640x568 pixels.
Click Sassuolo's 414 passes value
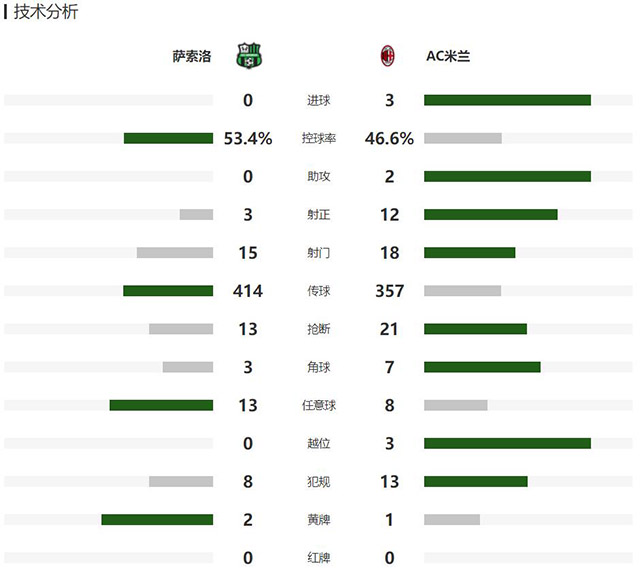[x=248, y=291]
